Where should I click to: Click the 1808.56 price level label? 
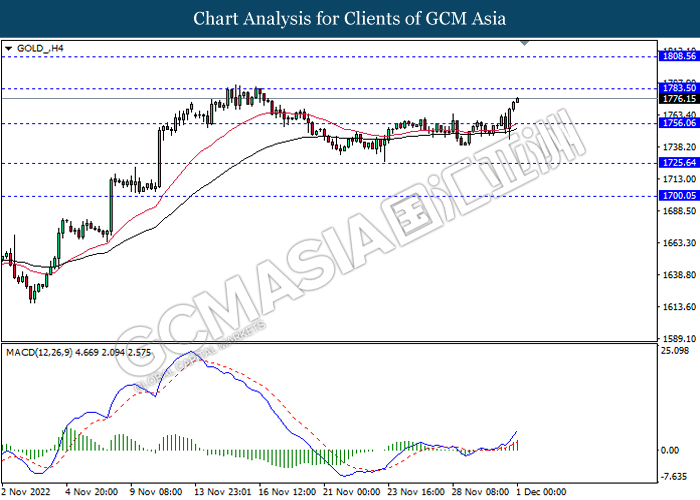pos(679,56)
